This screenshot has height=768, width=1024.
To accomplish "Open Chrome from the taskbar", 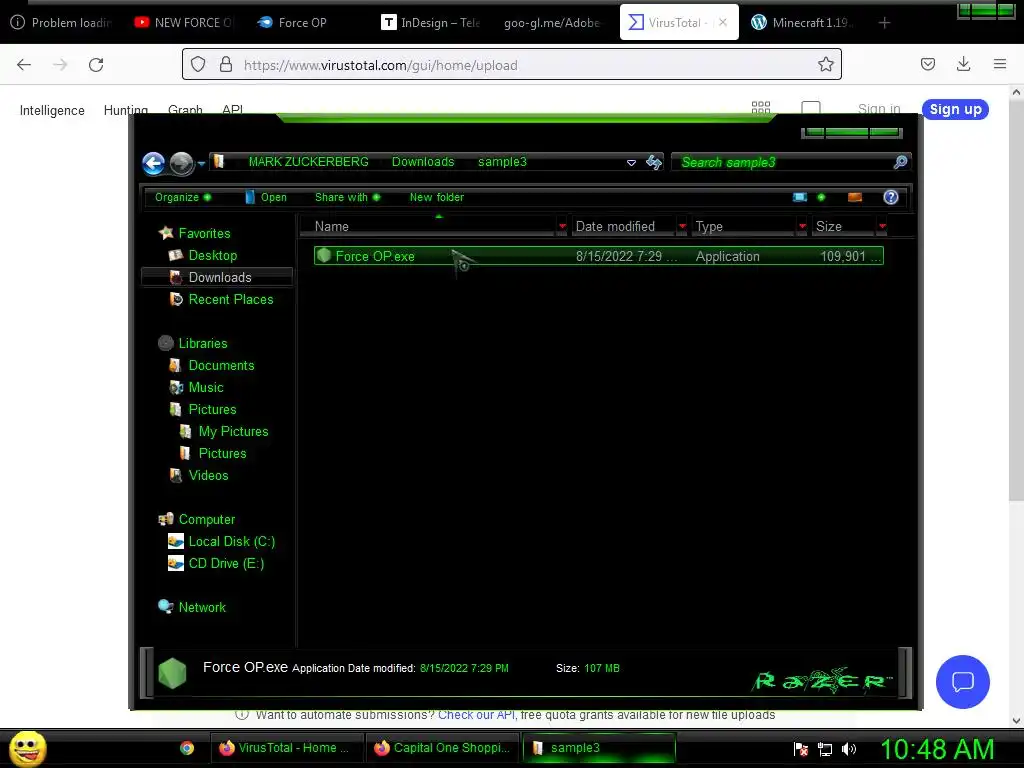I will (187, 748).
